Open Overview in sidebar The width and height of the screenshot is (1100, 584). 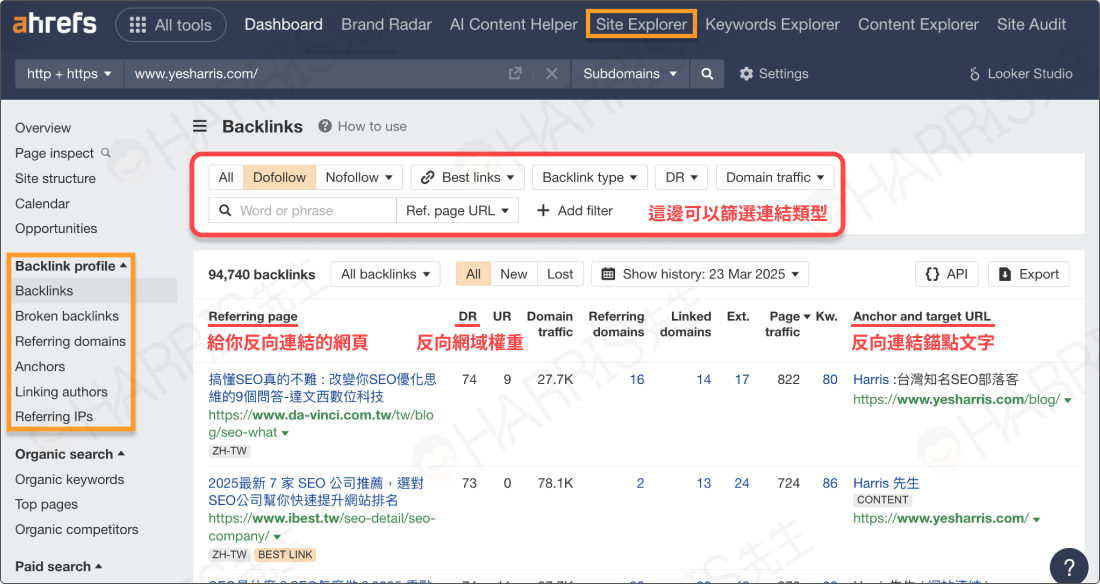pos(43,128)
